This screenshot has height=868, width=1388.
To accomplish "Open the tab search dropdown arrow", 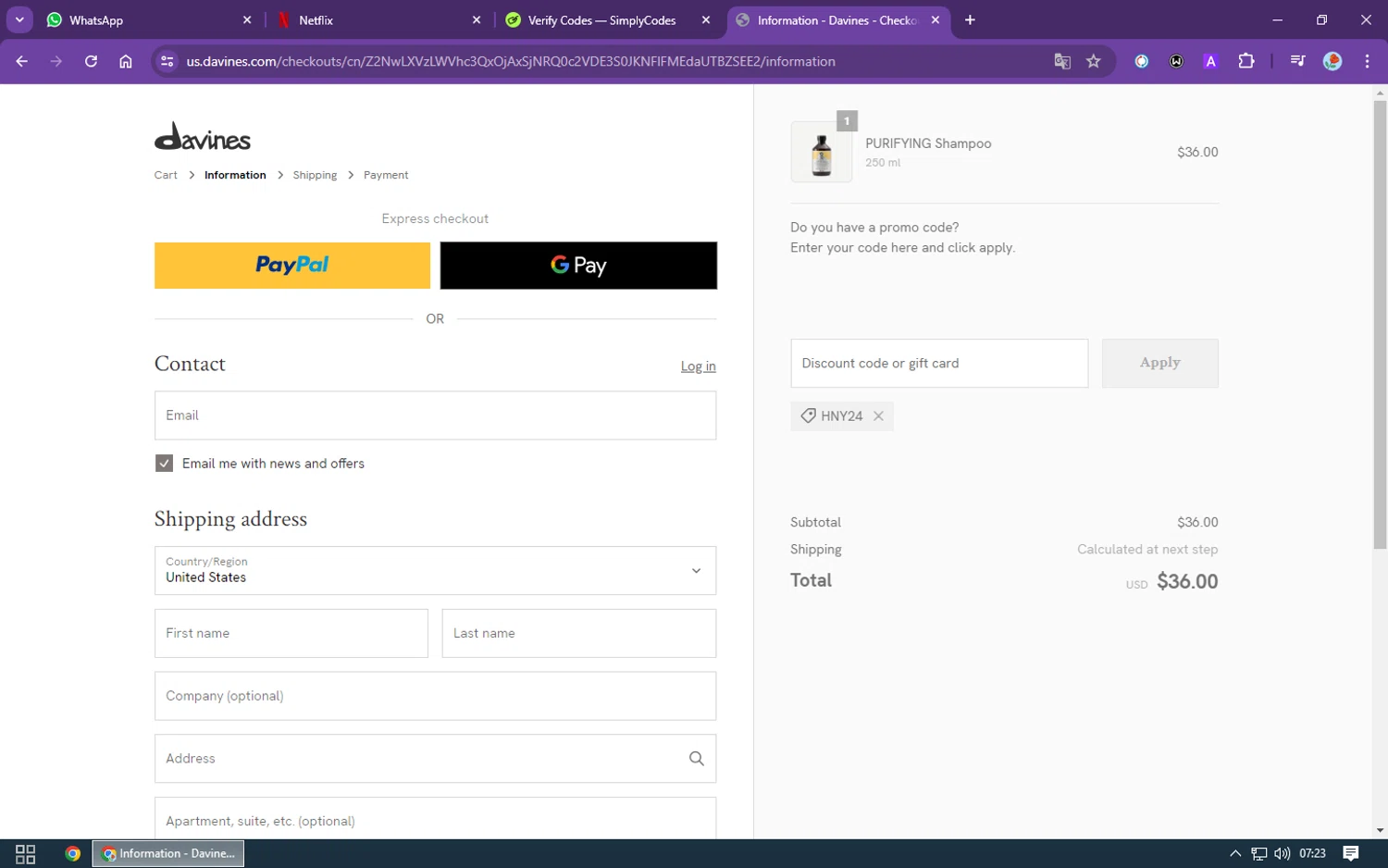I will (x=19, y=19).
